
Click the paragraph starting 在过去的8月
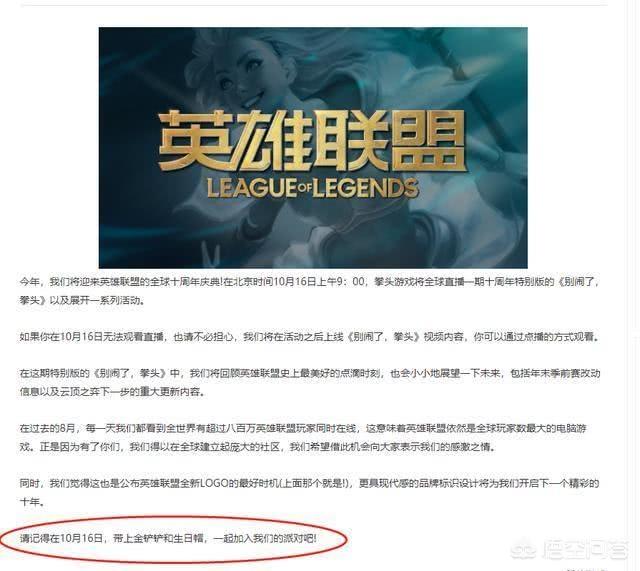303,438
